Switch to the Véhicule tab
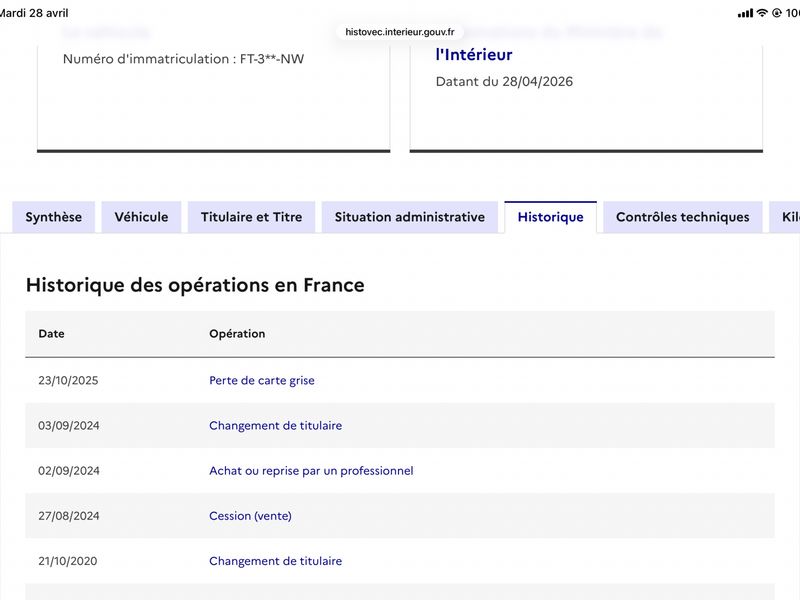Image resolution: width=800 pixels, height=600 pixels. pos(141,217)
